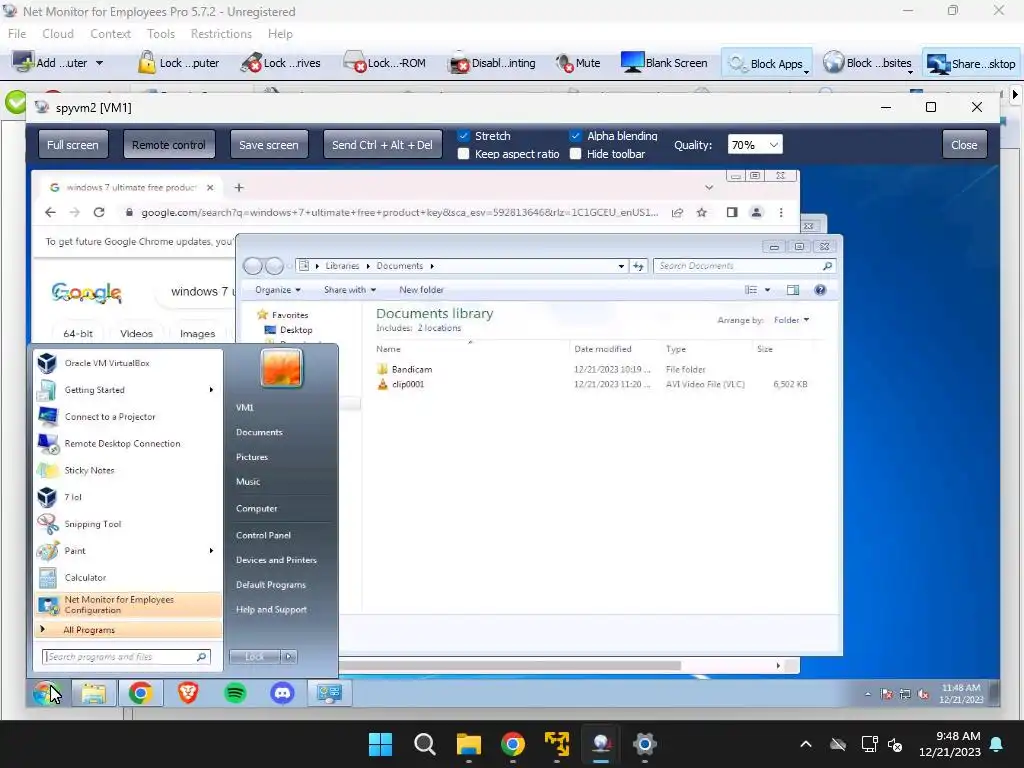The image size is (1024, 768).
Task: Open Tools menu
Action: (x=161, y=33)
